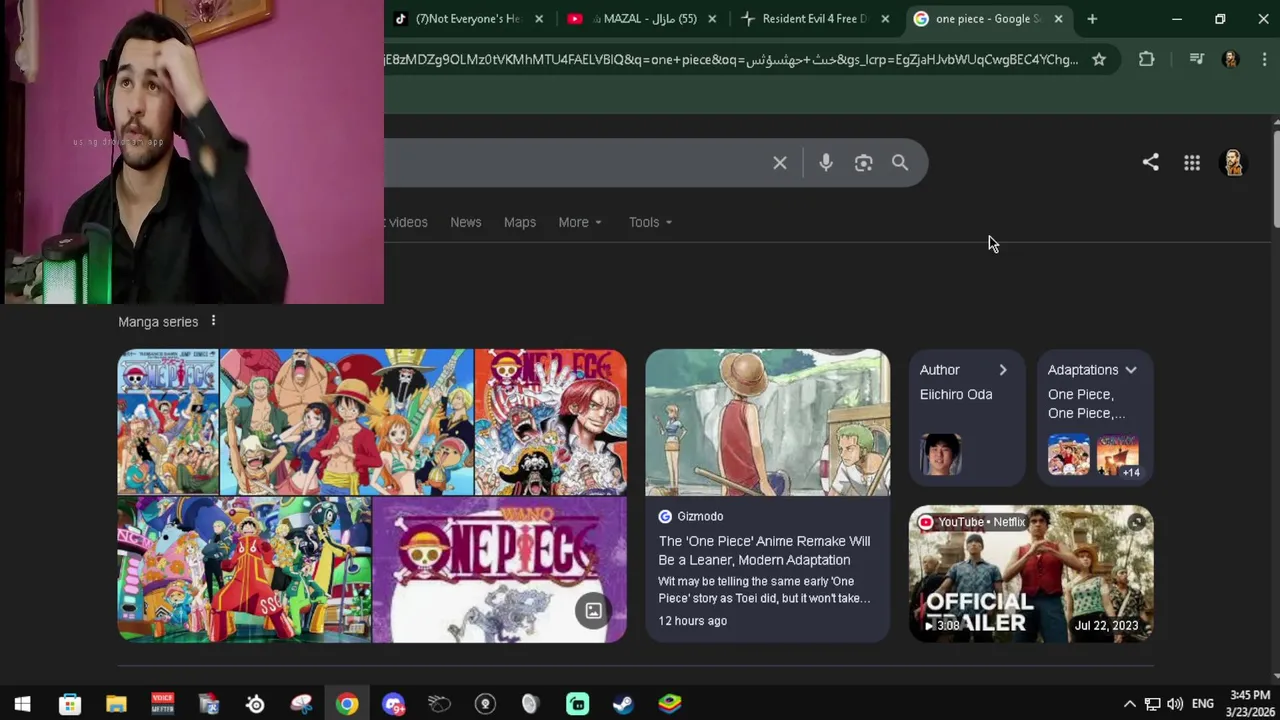Switch to the MAZAL YouTube tab
Viewport: 1280px width, 720px height.
640,19
